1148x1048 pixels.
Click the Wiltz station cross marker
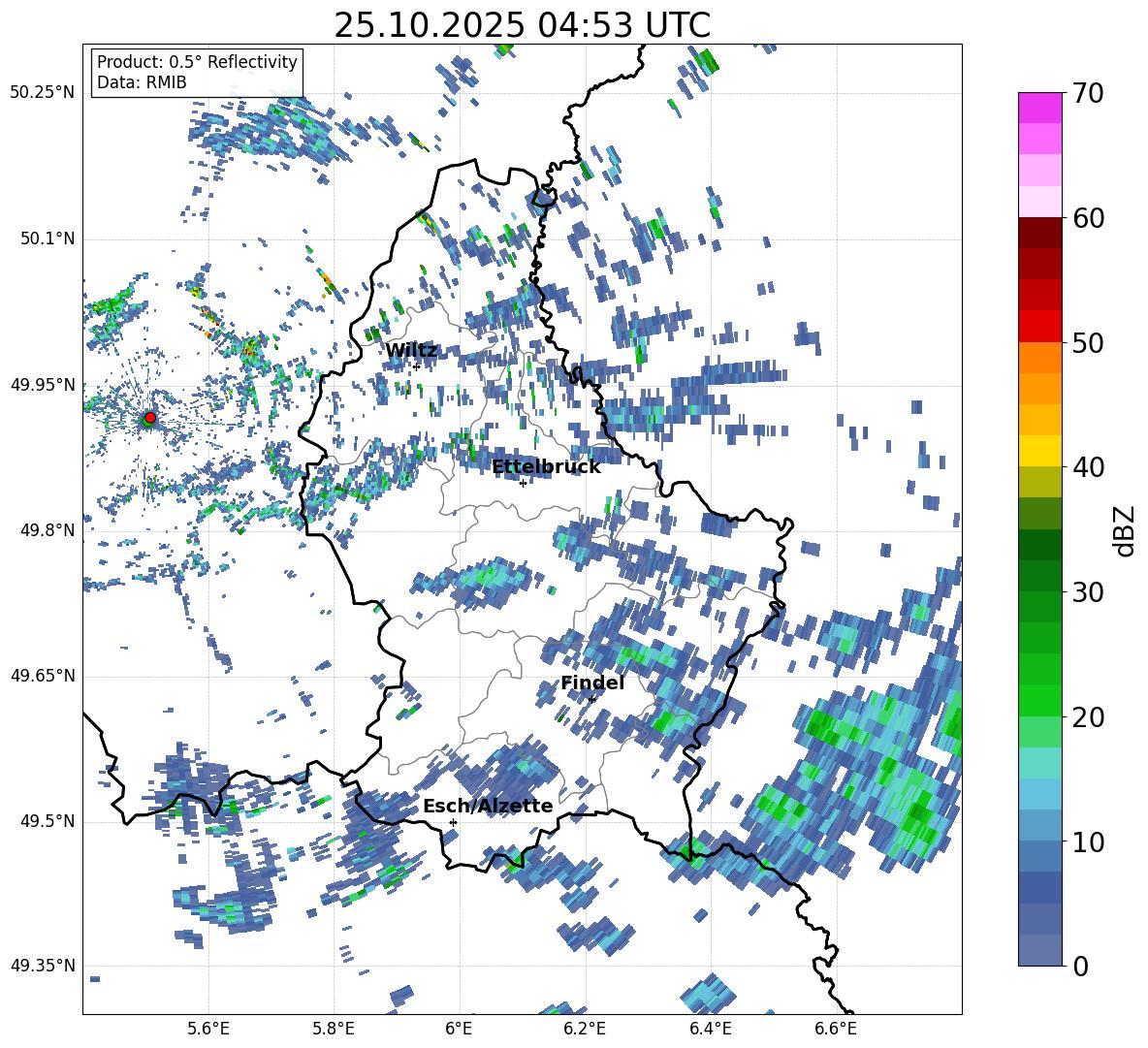point(417,366)
